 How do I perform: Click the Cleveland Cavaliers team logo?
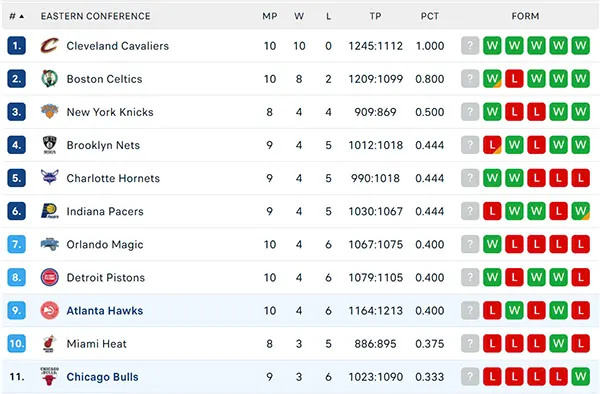[50, 46]
